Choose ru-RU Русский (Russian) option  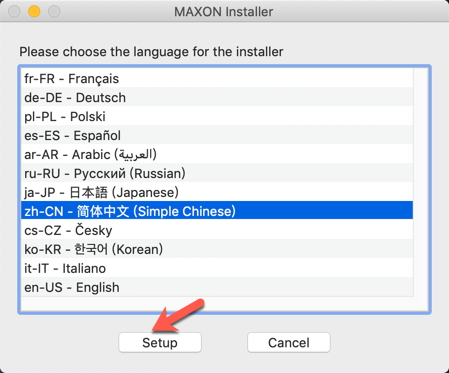217,173
